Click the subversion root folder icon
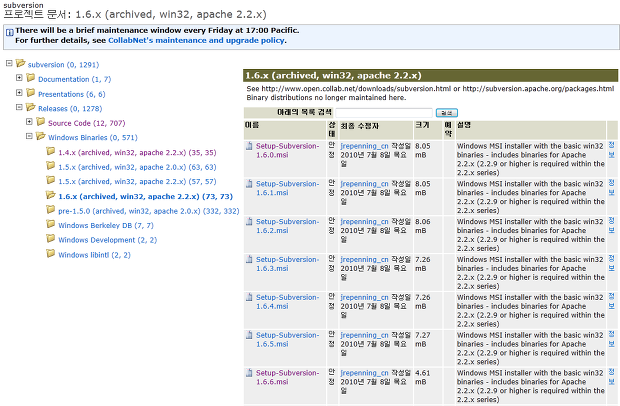The height and width of the screenshot is (406, 620). tap(21, 63)
